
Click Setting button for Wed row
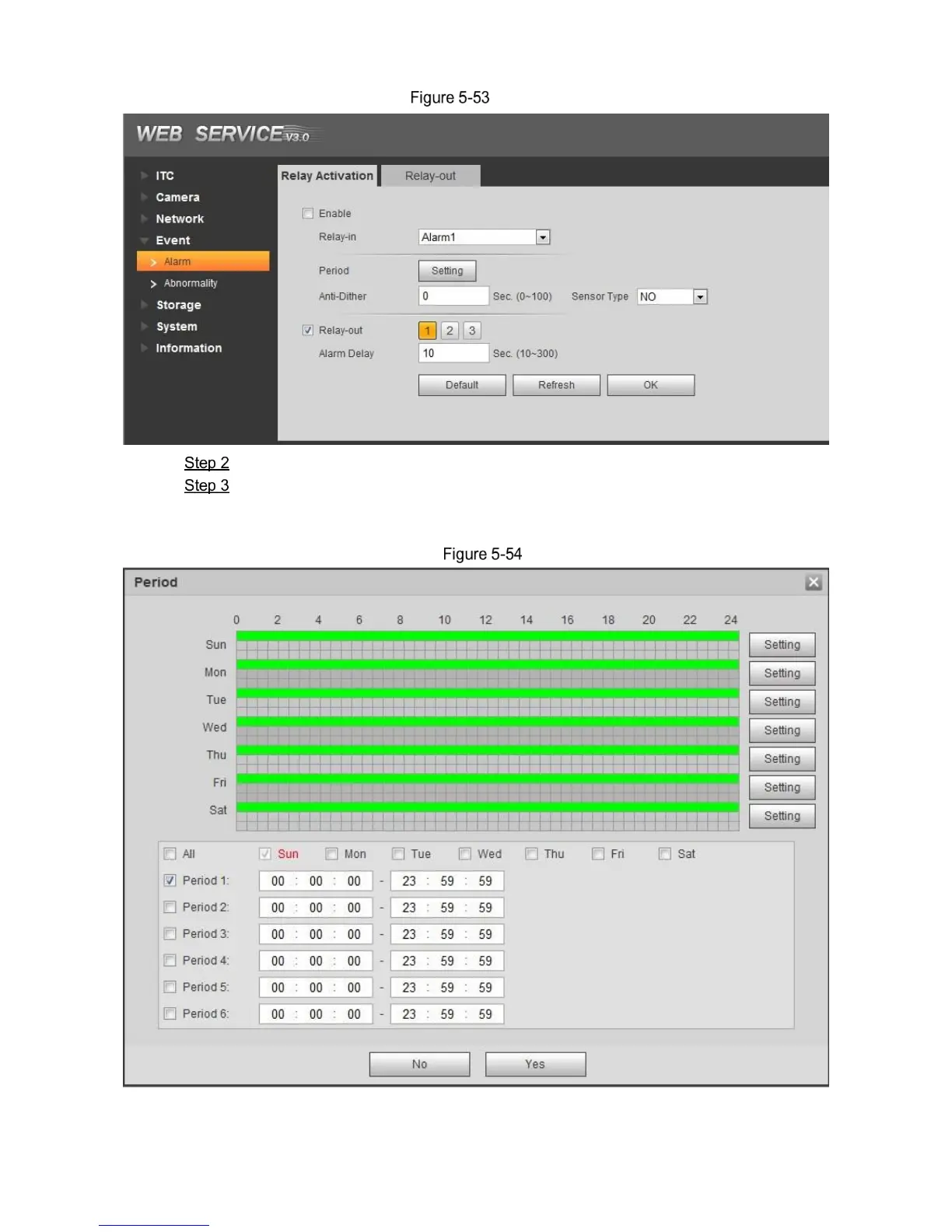[x=782, y=730]
